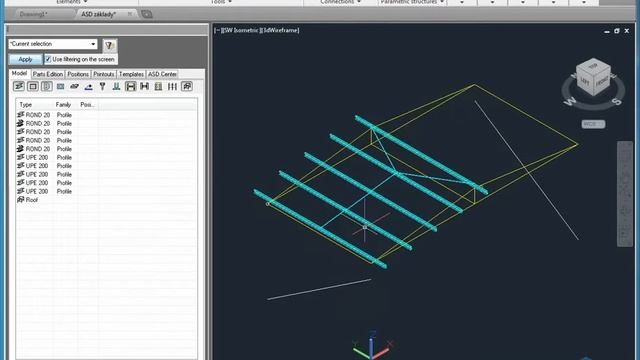Select the Roof row in the list
Image resolution: width=640 pixels, height=360 pixels.
pyautogui.click(x=106, y=200)
